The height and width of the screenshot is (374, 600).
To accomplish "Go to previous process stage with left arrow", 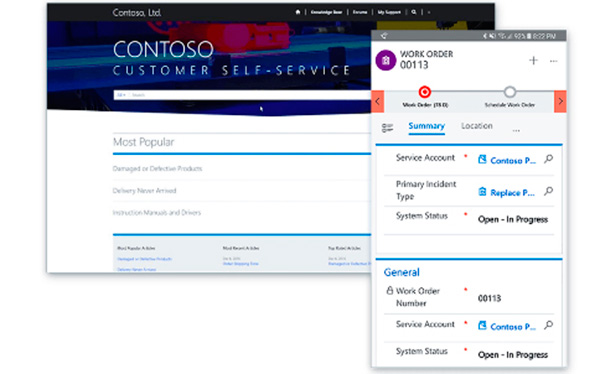I will [378, 101].
